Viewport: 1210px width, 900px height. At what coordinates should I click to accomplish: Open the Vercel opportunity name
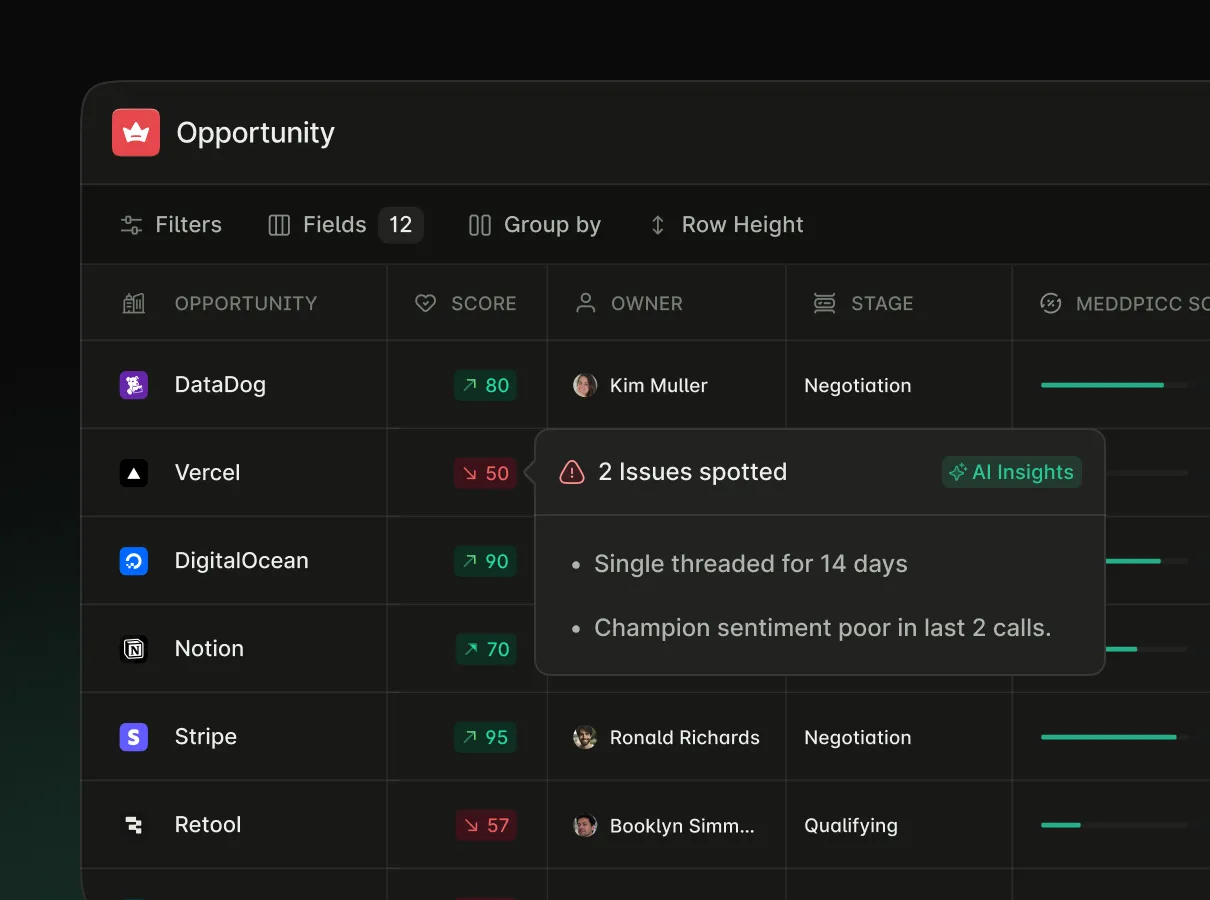point(207,473)
